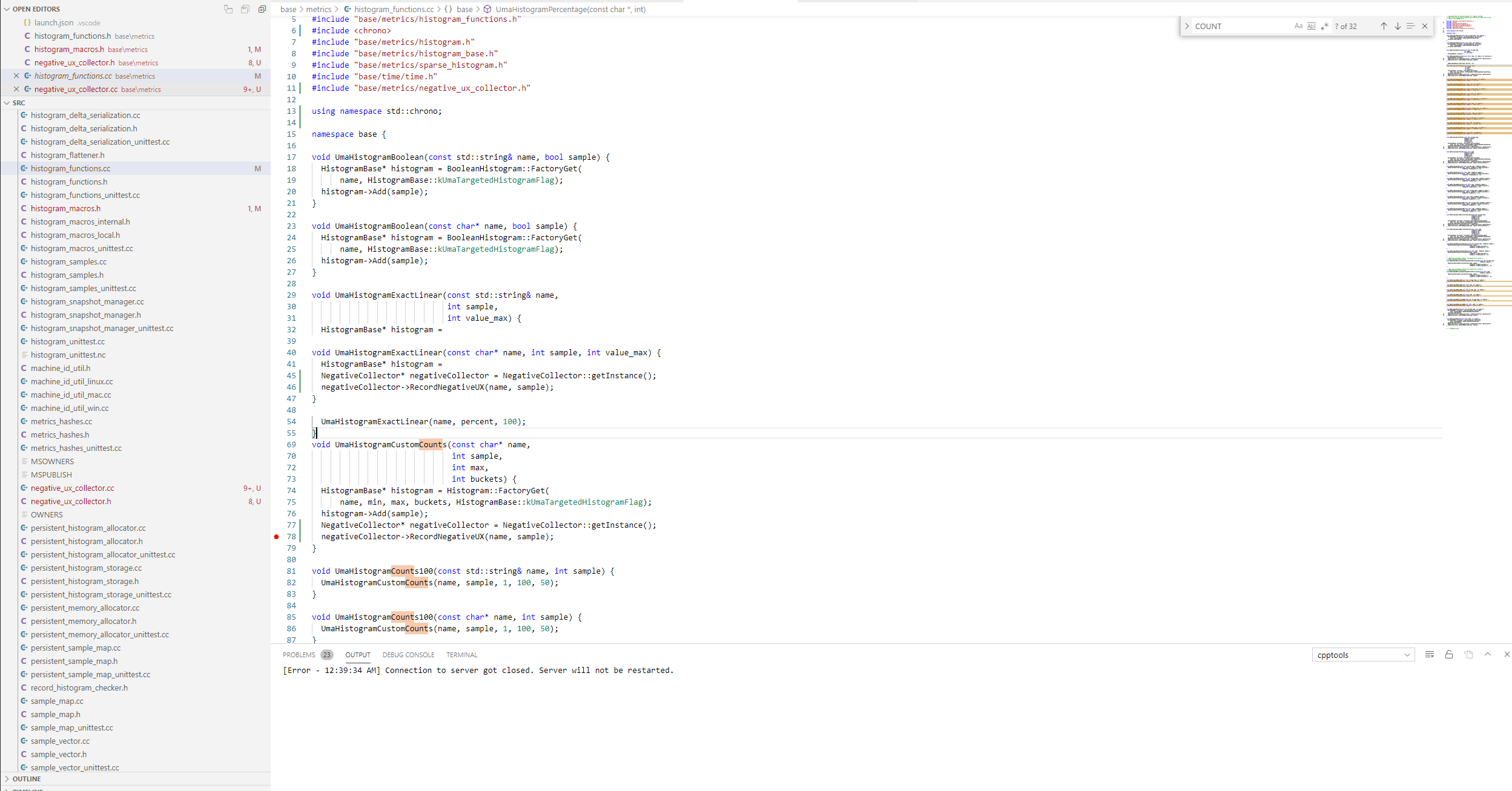Click the Clear Output icon in the panel
This screenshot has height=791, width=1512.
pyautogui.click(x=1430, y=655)
